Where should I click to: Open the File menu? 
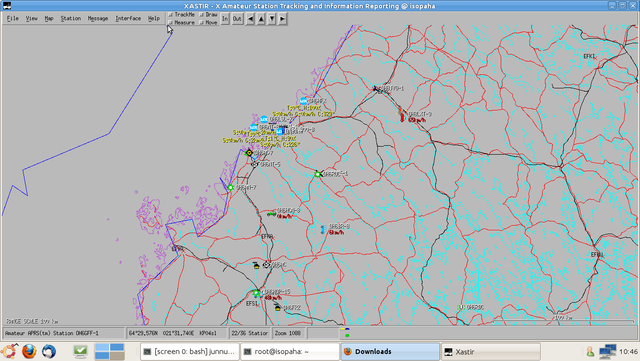13,18
